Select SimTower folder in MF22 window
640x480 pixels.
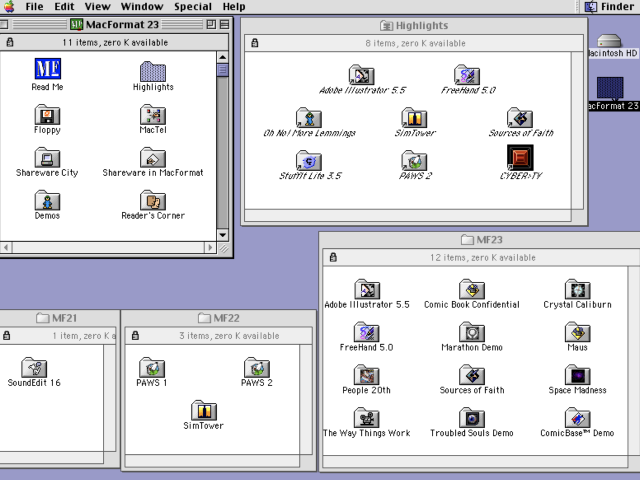click(x=204, y=410)
